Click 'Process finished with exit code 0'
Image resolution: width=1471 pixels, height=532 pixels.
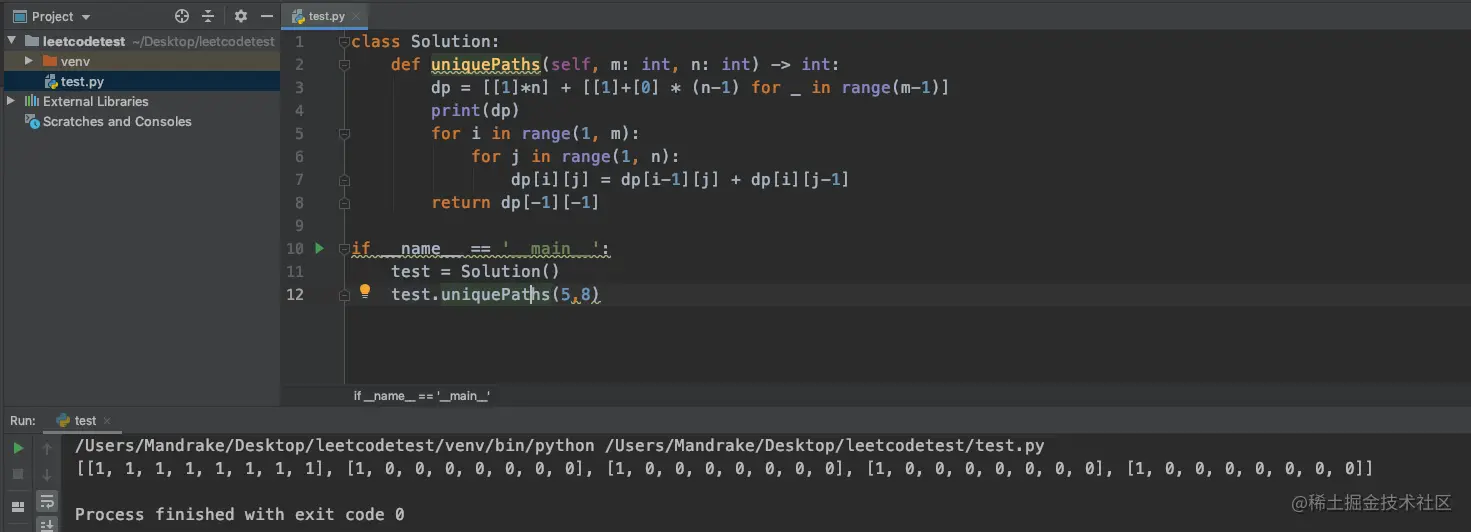(240, 514)
